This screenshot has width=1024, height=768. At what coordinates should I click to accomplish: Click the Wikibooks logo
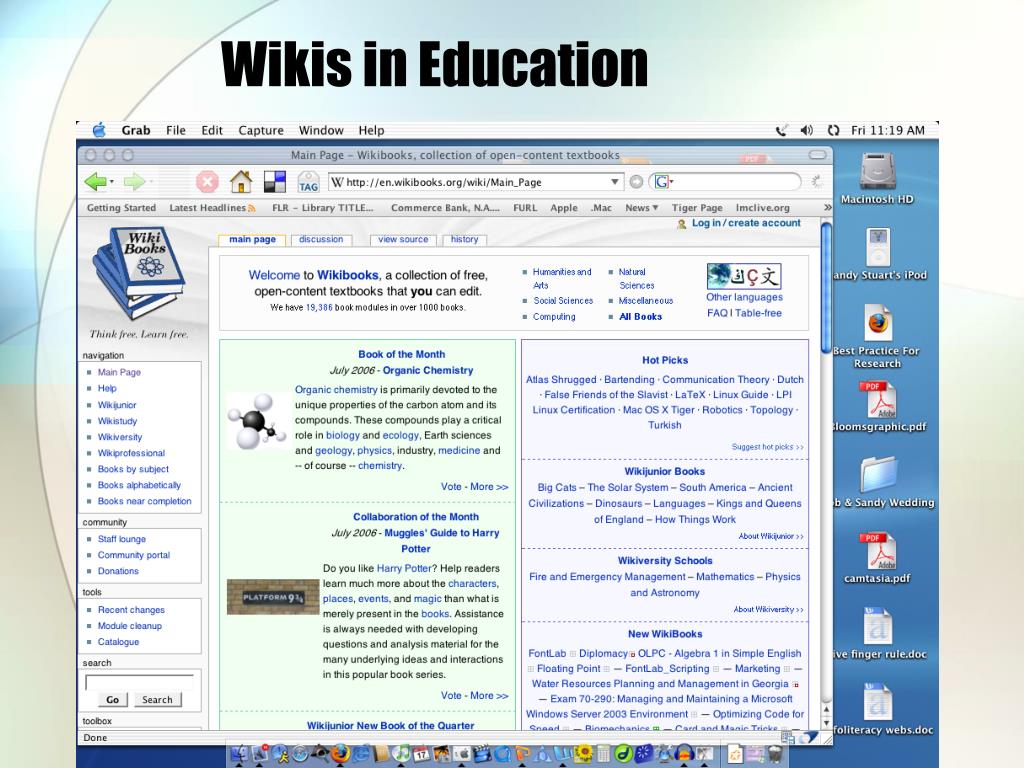tap(138, 272)
